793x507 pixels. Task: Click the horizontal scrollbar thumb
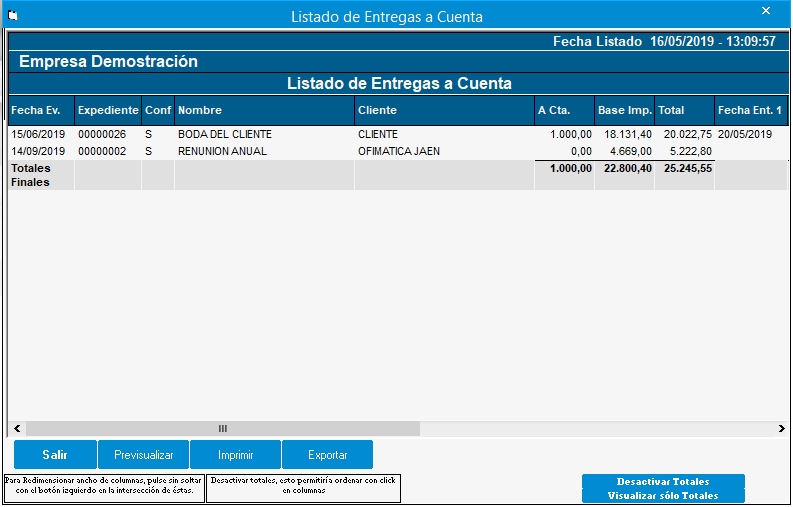(223, 429)
